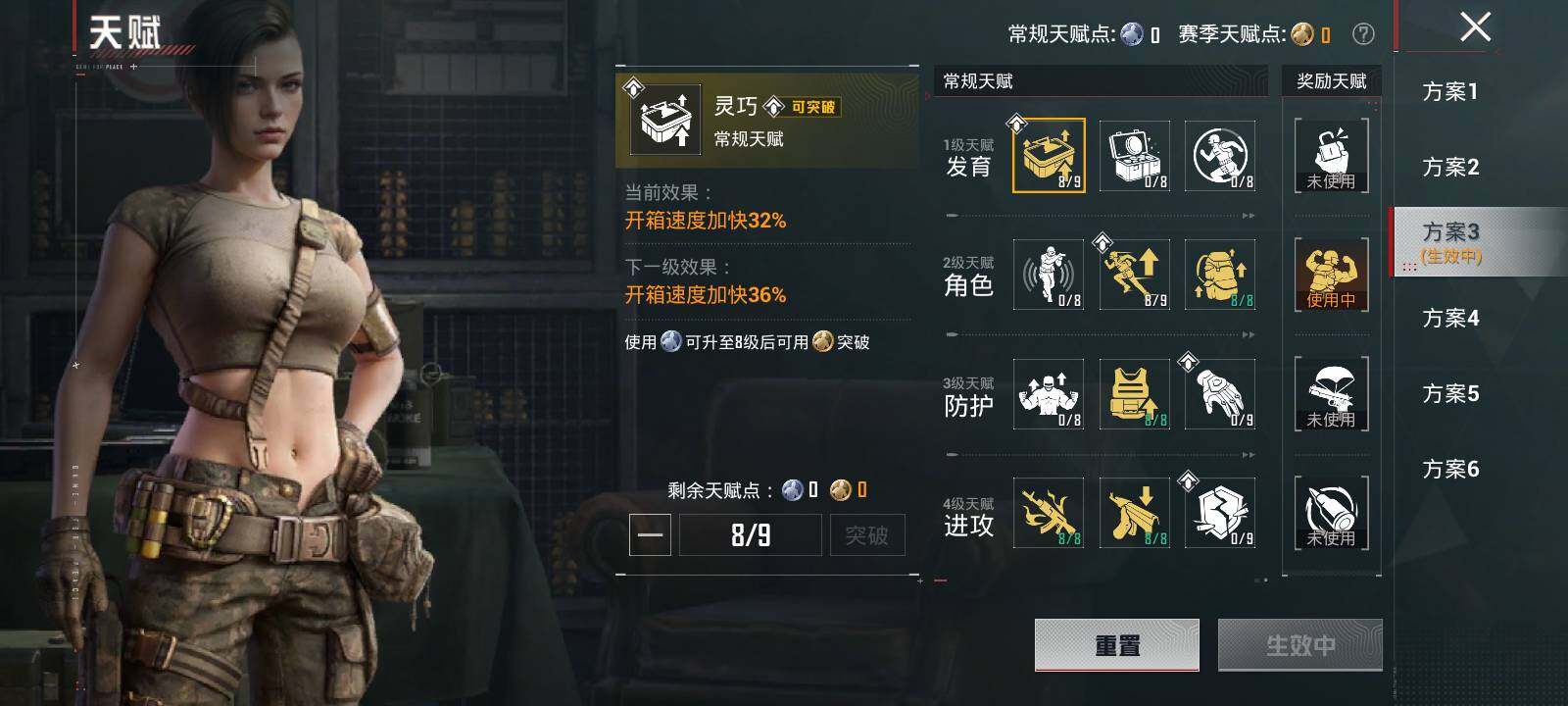
Task: Select the rifle talent icon under 进攻
Action: [1049, 513]
